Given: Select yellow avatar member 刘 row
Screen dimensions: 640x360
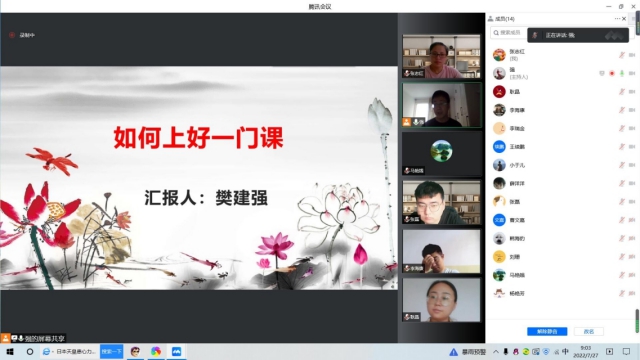Looking at the screenshot, I should click(x=499, y=256).
